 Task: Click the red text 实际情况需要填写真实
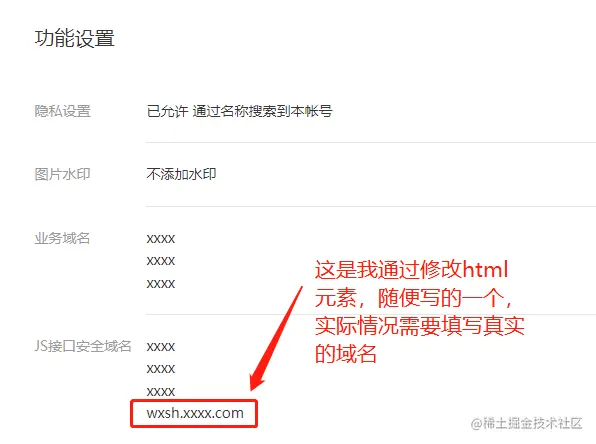(420, 326)
